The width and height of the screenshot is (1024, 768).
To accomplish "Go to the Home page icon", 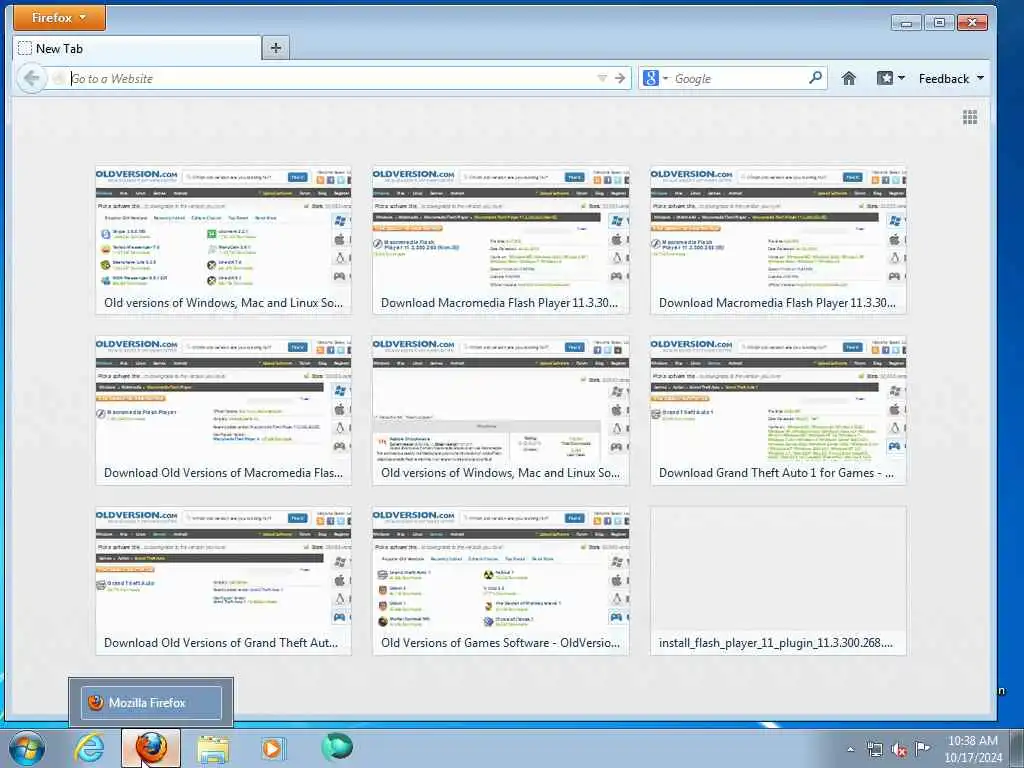I will coord(848,78).
